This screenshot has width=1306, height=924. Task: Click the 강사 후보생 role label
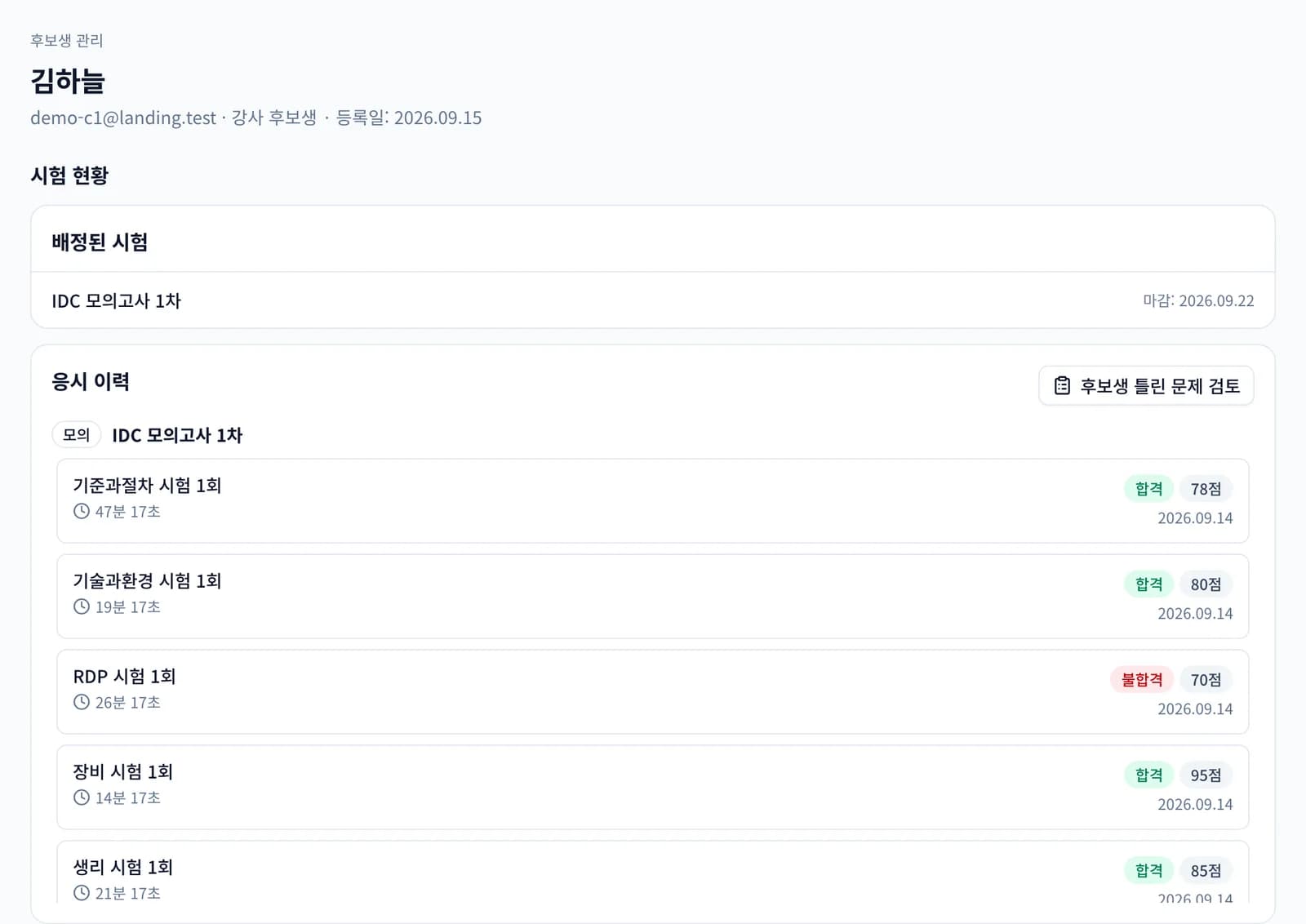[274, 118]
